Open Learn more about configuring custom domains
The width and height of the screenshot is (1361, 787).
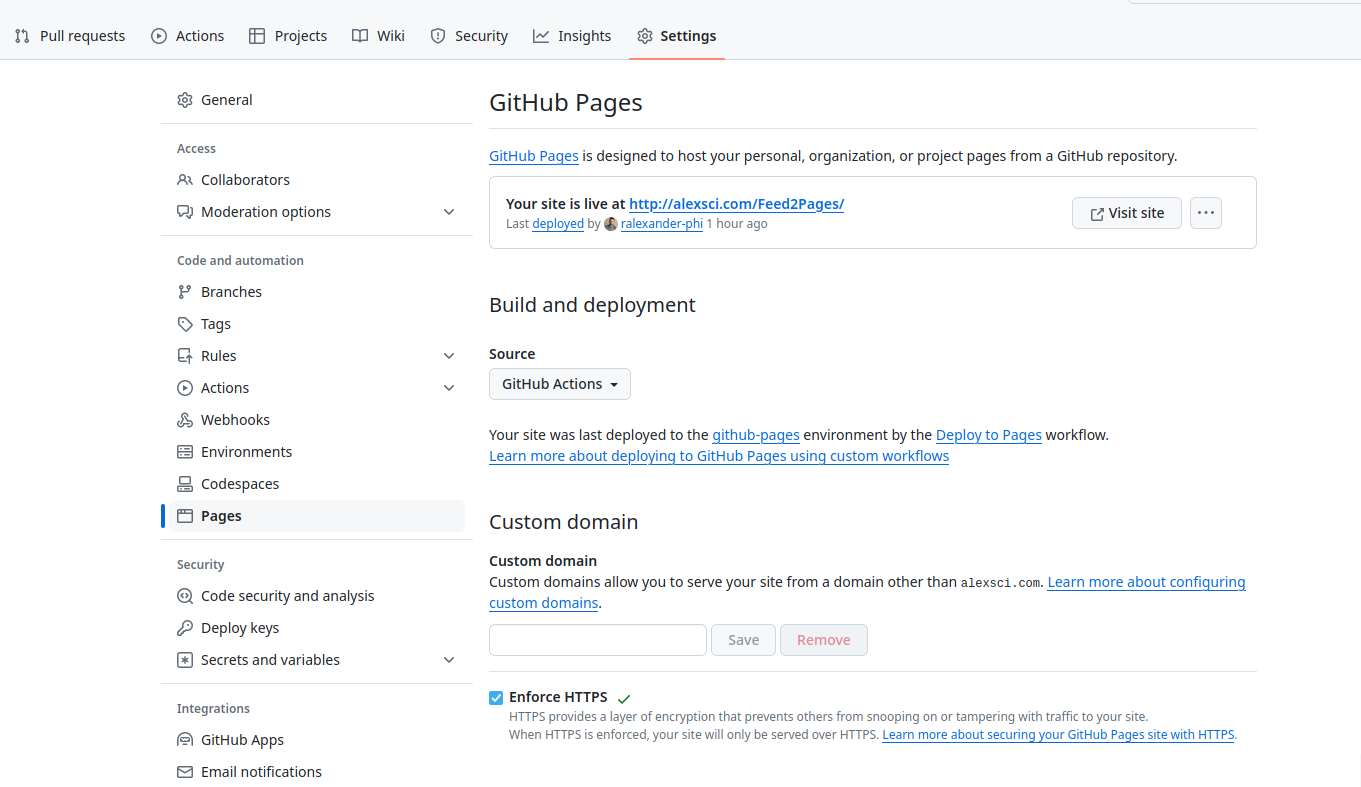point(1146,582)
